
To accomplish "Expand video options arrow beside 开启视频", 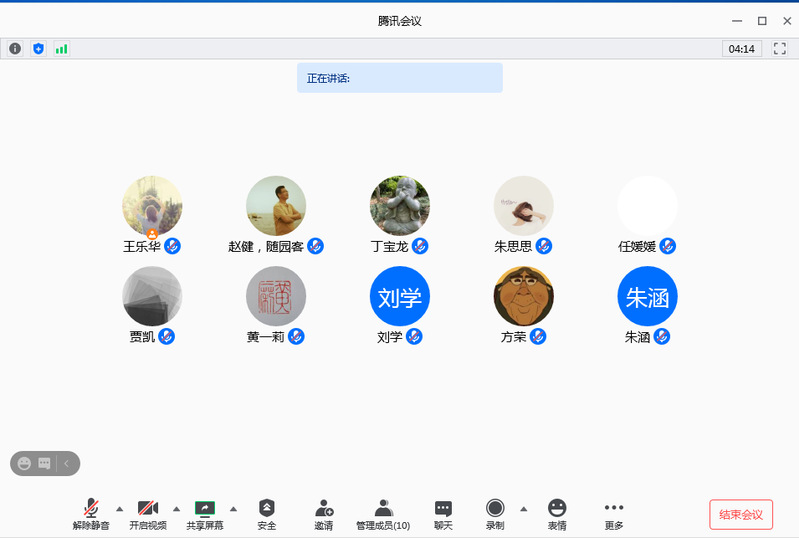I will coord(177,508).
